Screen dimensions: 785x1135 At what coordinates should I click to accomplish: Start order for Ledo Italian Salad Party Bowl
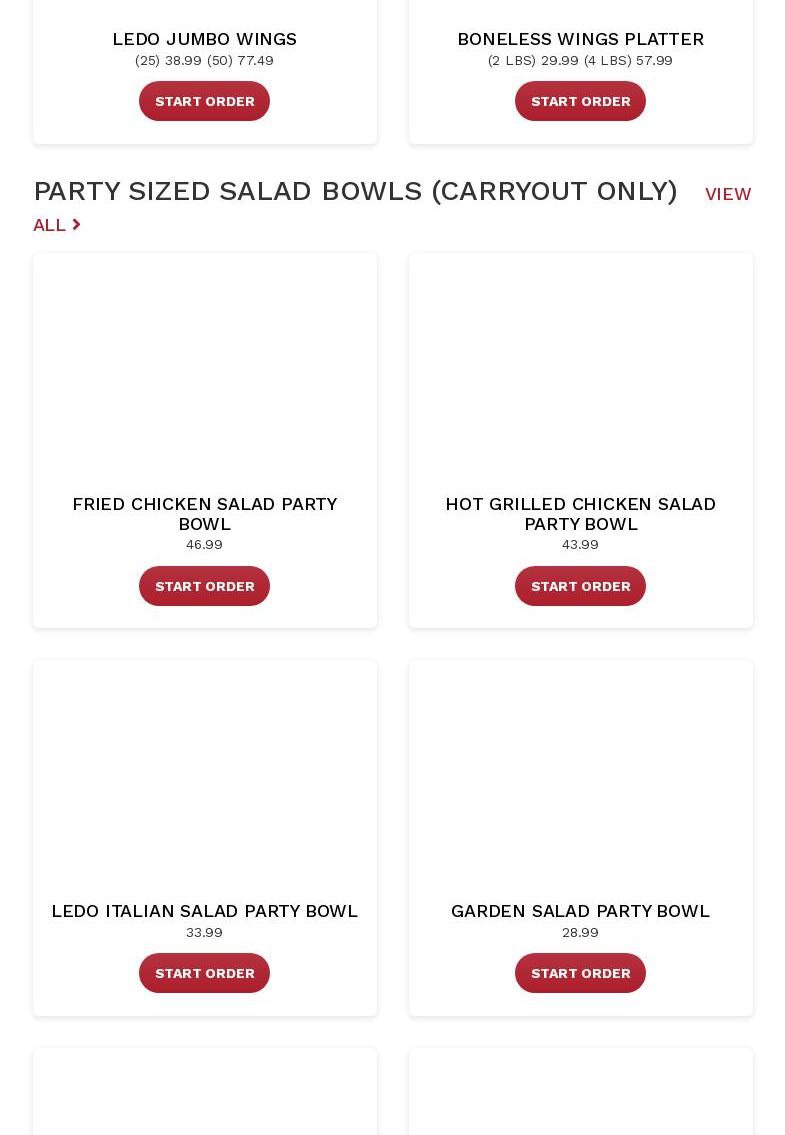(x=204, y=973)
